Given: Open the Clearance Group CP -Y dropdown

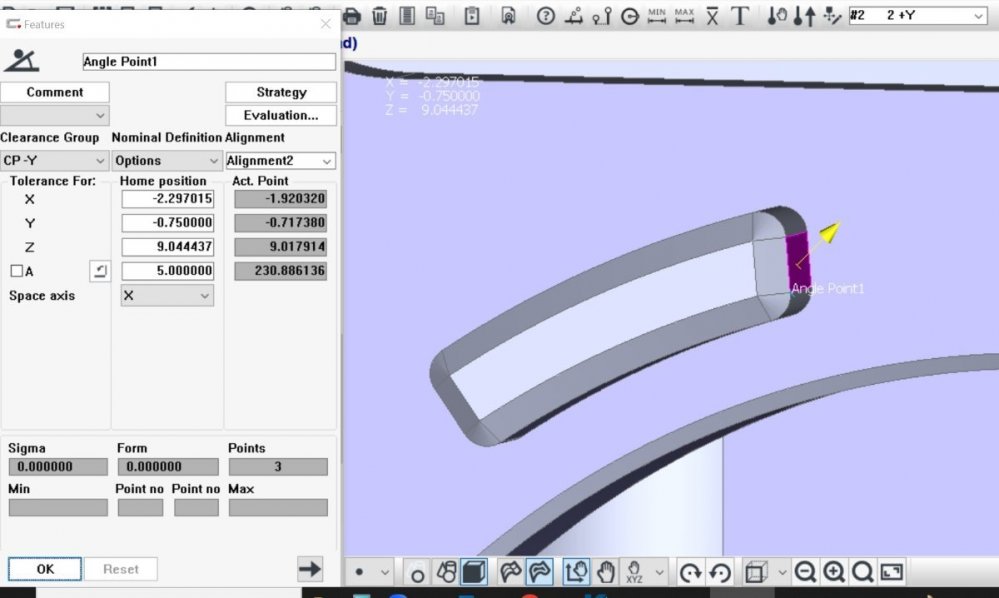Looking at the screenshot, I should [x=55, y=160].
